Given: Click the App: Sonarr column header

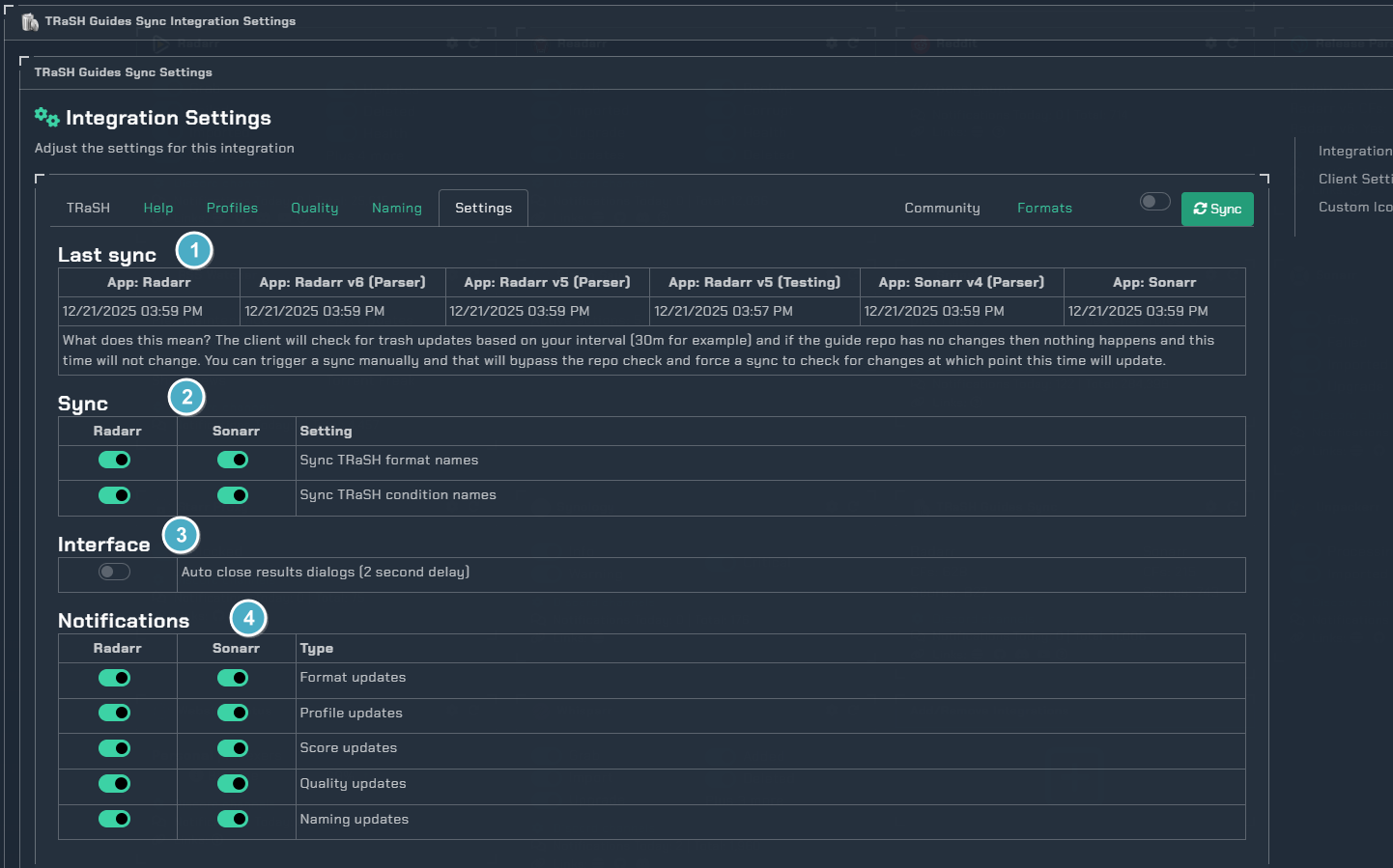Looking at the screenshot, I should click(1154, 281).
